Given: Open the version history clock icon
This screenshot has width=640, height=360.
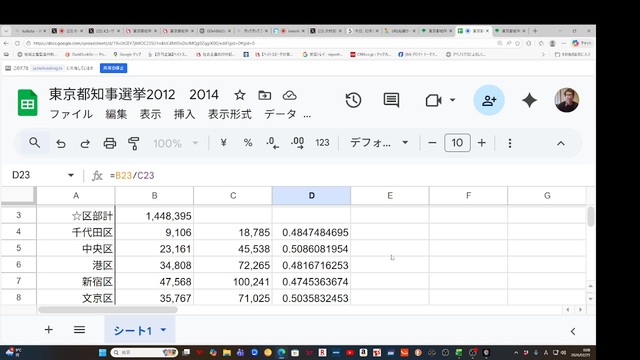Looking at the screenshot, I should click(x=353, y=100).
